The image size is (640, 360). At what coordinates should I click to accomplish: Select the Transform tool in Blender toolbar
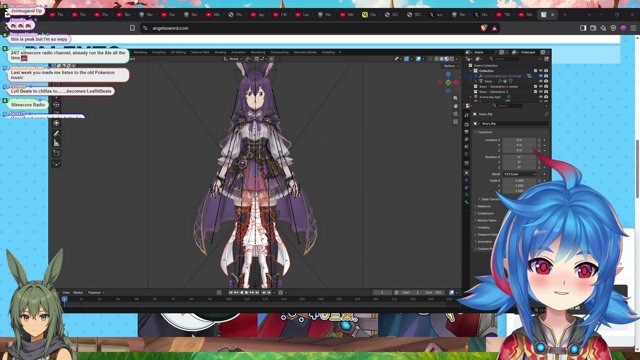coord(57,123)
